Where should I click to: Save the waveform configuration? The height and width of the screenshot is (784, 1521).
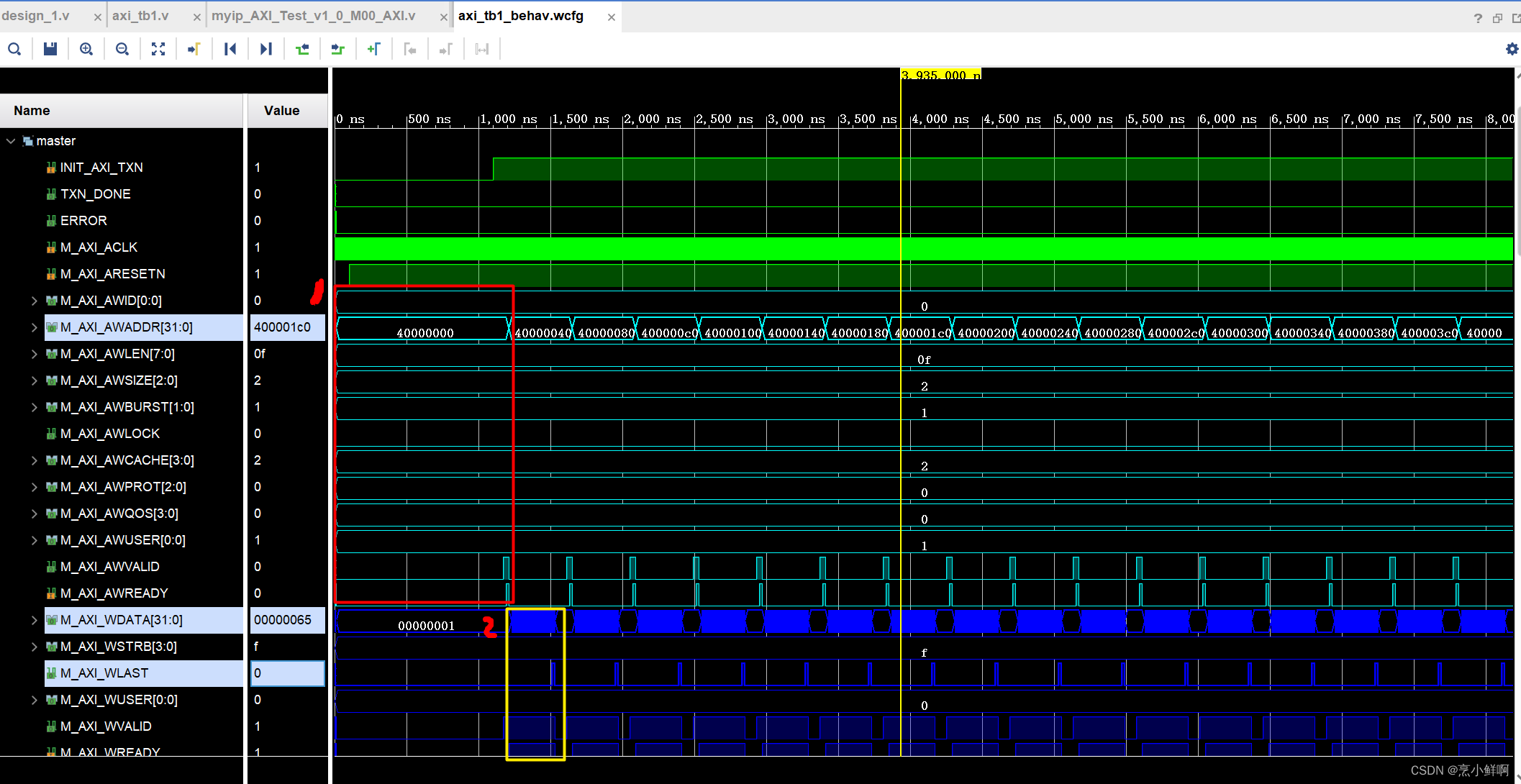[x=50, y=49]
